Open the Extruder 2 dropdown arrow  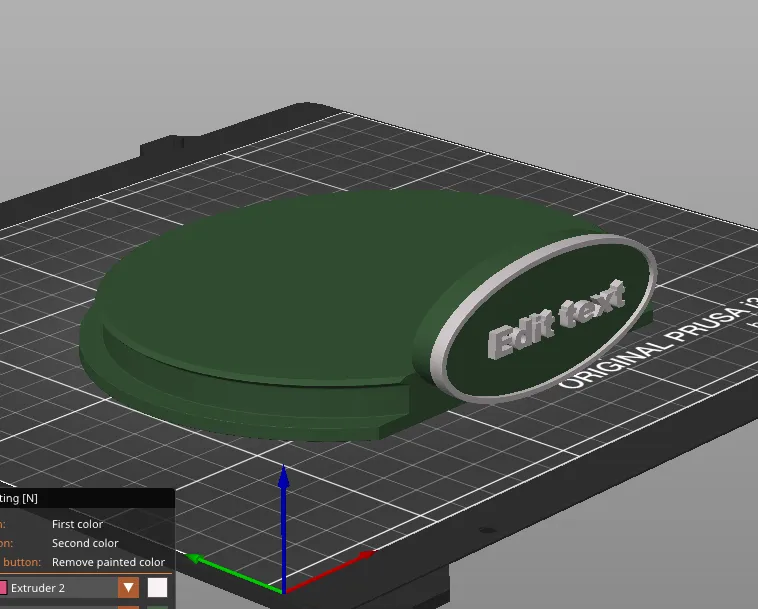(x=128, y=588)
